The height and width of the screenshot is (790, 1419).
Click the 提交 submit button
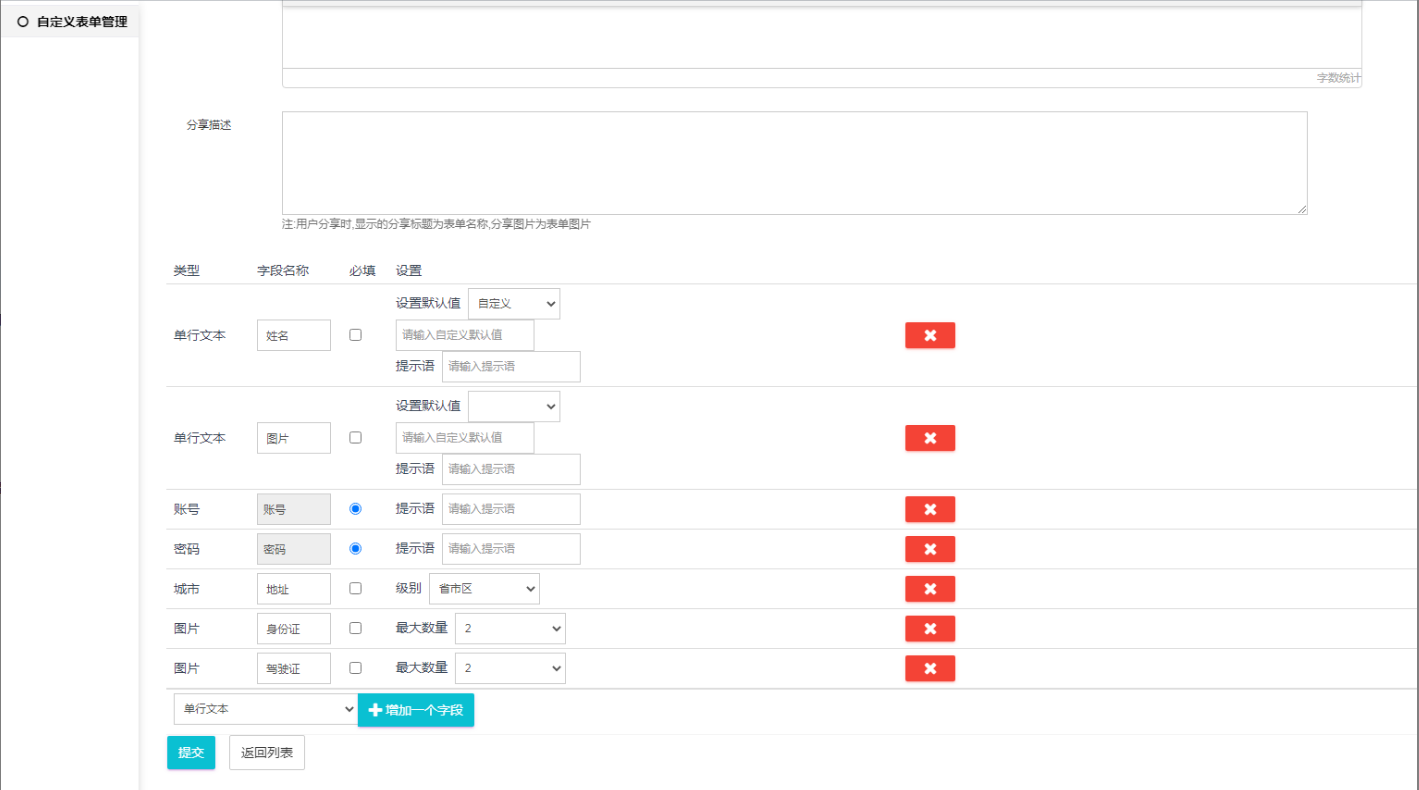click(x=190, y=753)
